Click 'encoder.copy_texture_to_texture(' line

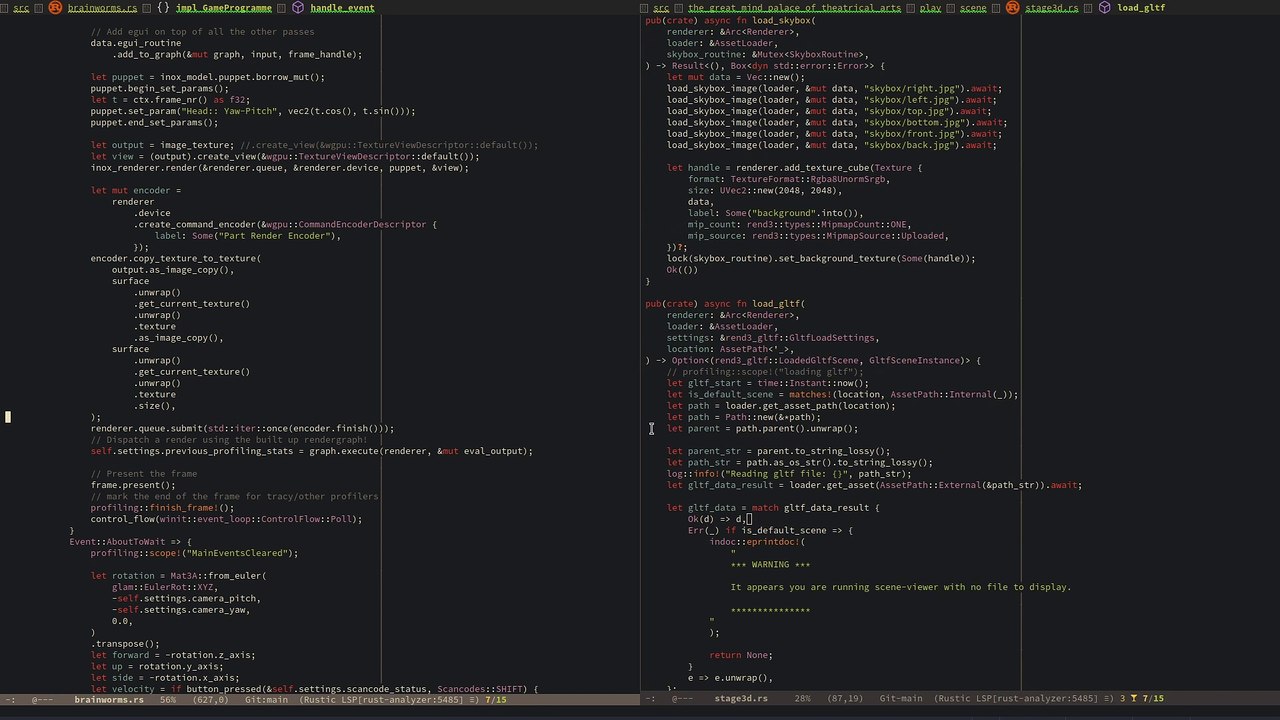(x=176, y=258)
